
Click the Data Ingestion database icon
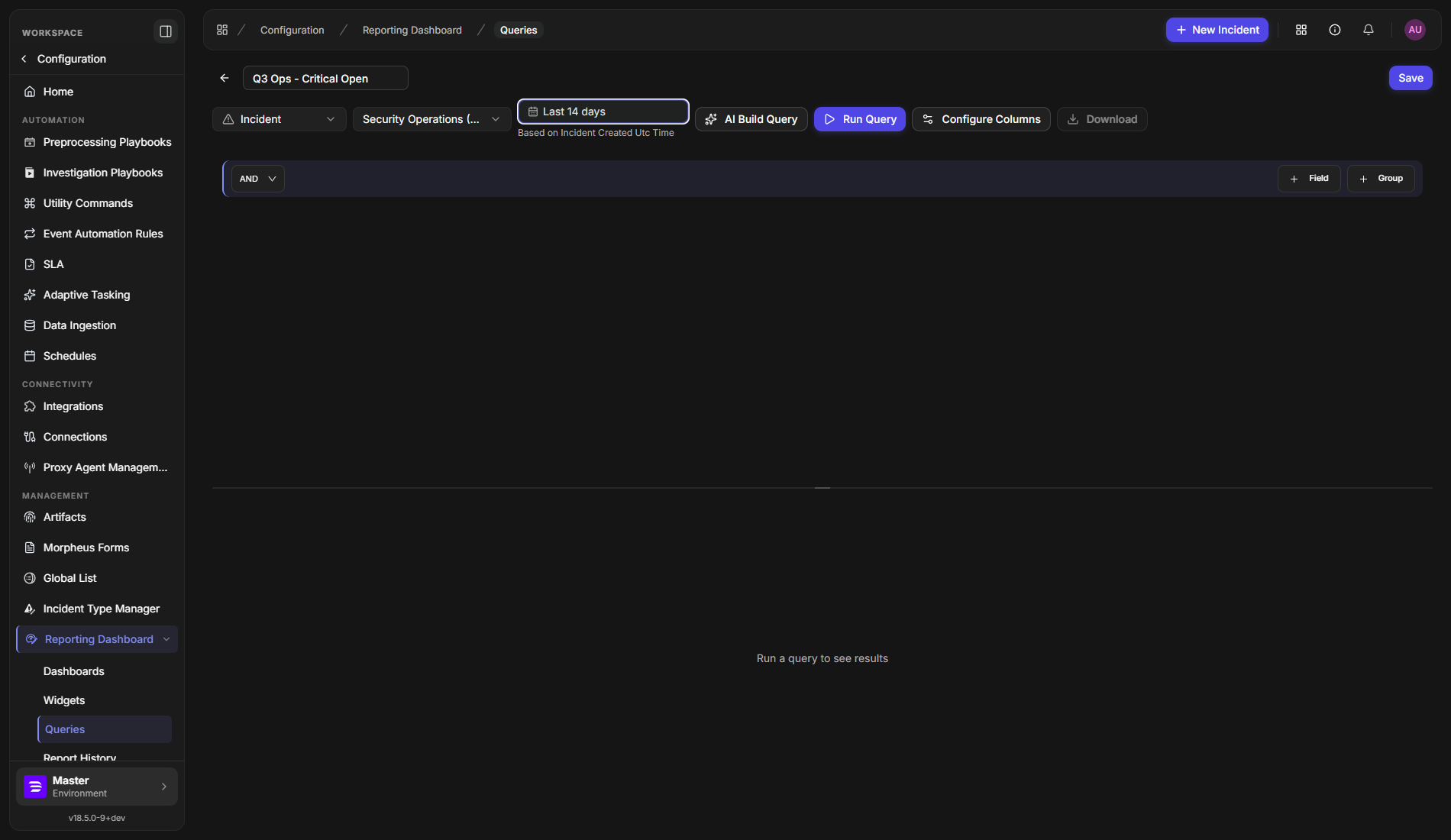30,325
